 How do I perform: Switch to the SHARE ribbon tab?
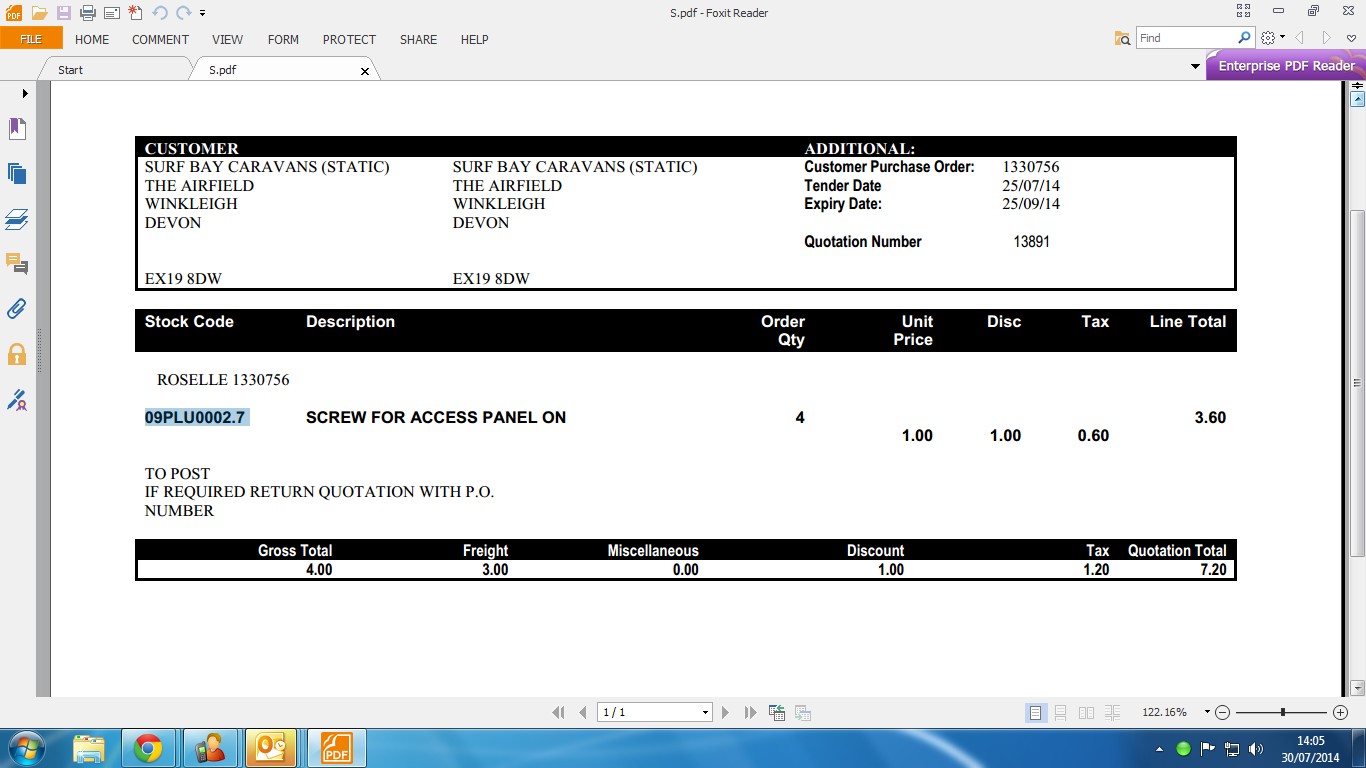tap(418, 40)
